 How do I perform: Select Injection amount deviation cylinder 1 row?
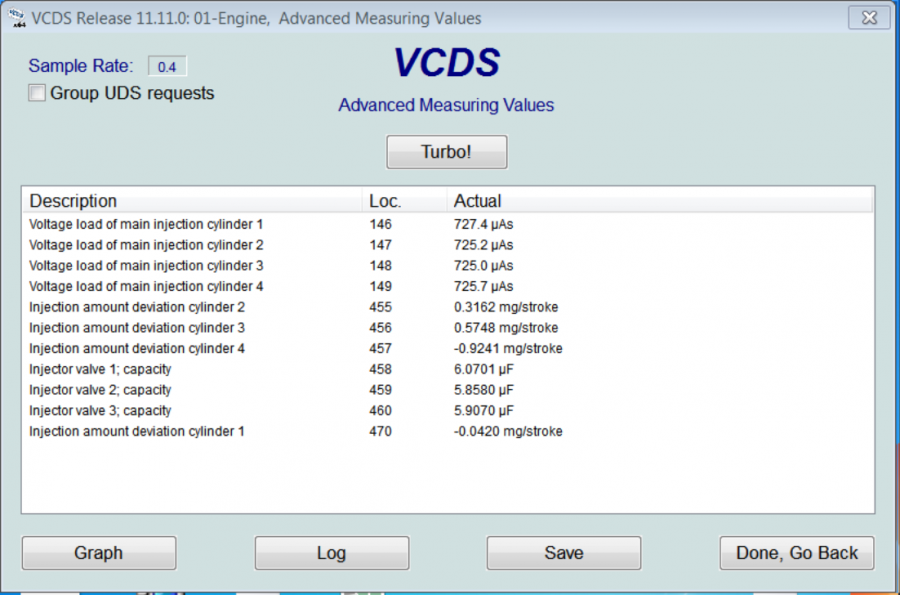pos(137,432)
